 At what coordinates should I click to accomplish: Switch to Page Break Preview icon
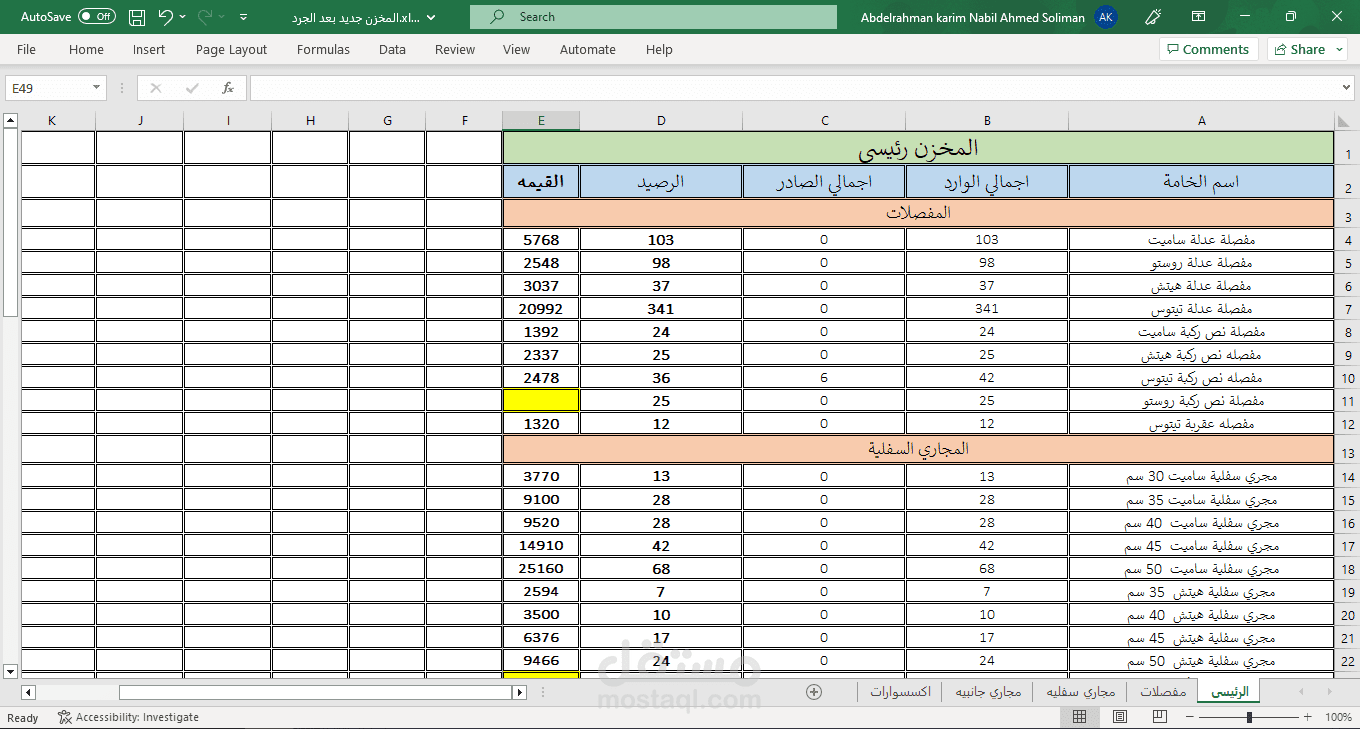click(1159, 717)
